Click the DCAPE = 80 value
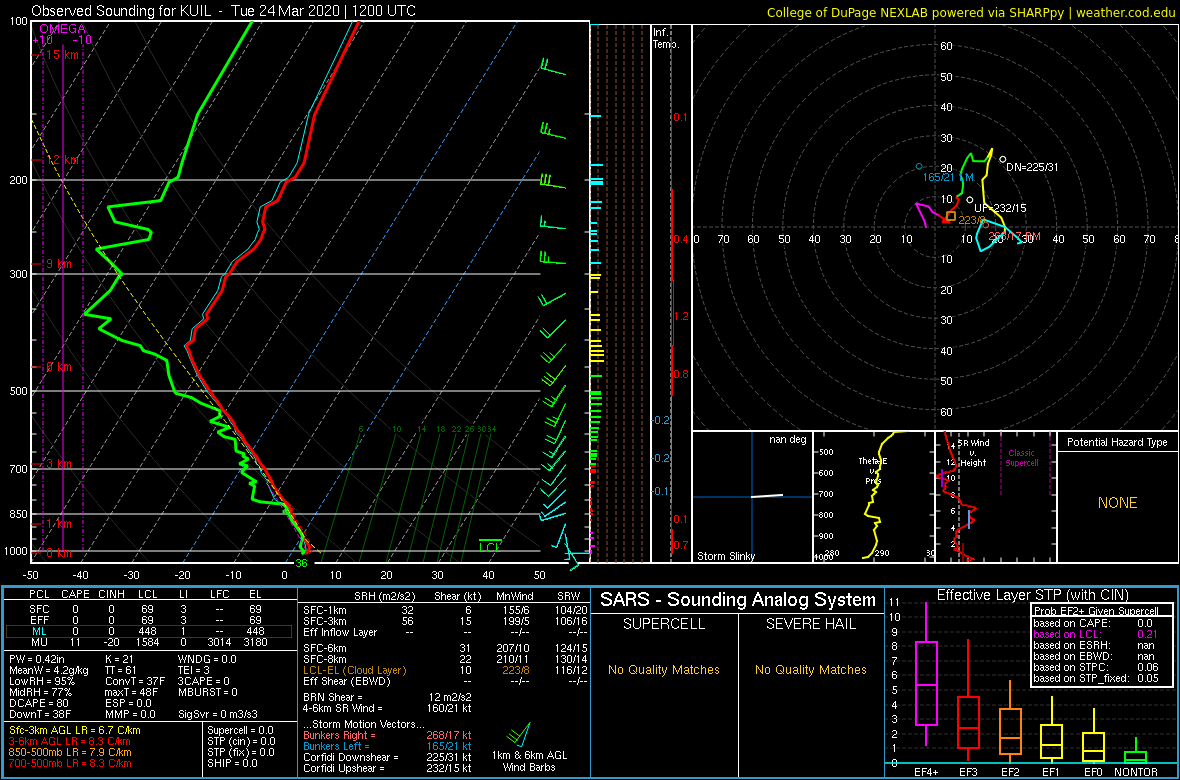Viewport: 1180px width, 780px height. click(x=38, y=702)
